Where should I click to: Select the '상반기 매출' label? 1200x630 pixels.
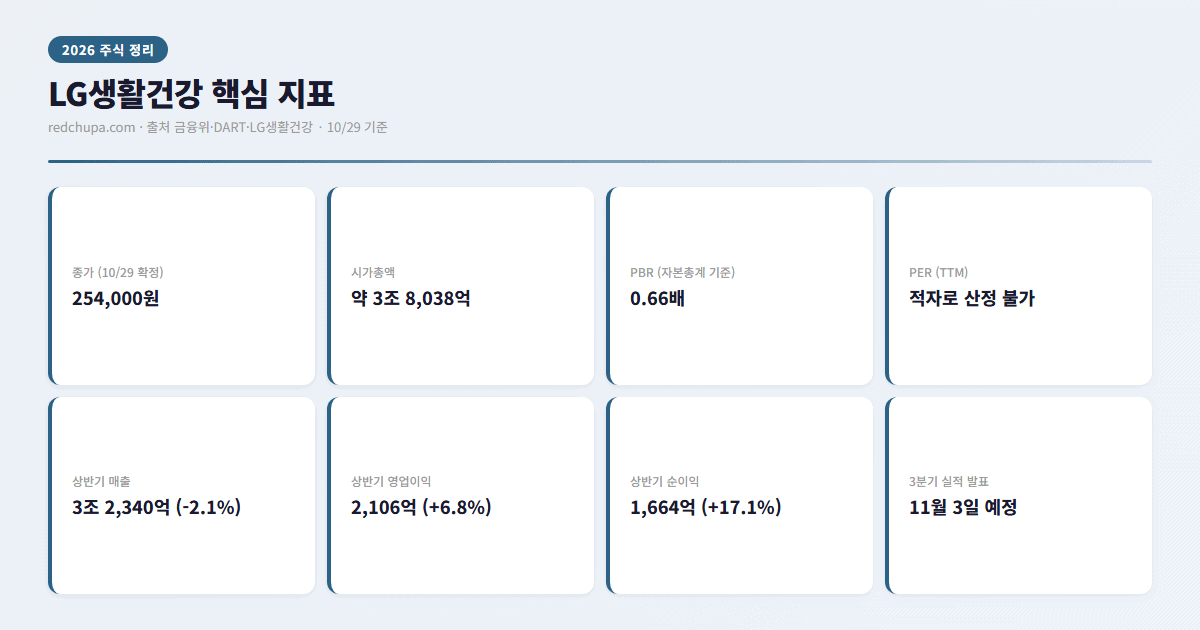[x=101, y=481]
